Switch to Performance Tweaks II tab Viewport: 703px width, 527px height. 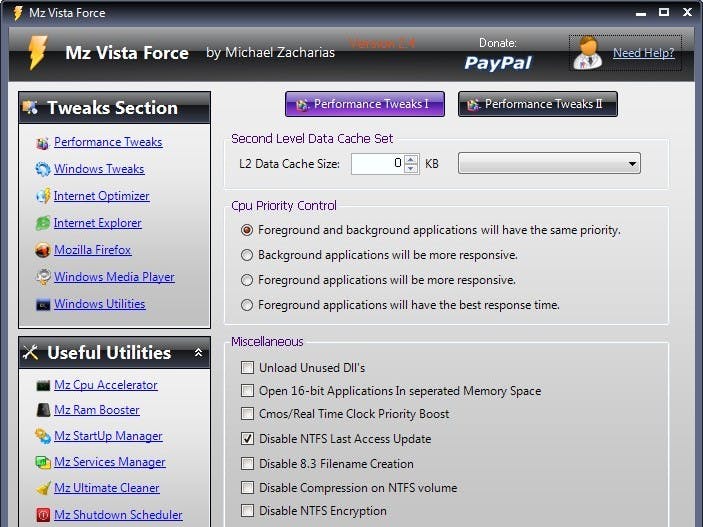click(x=538, y=104)
